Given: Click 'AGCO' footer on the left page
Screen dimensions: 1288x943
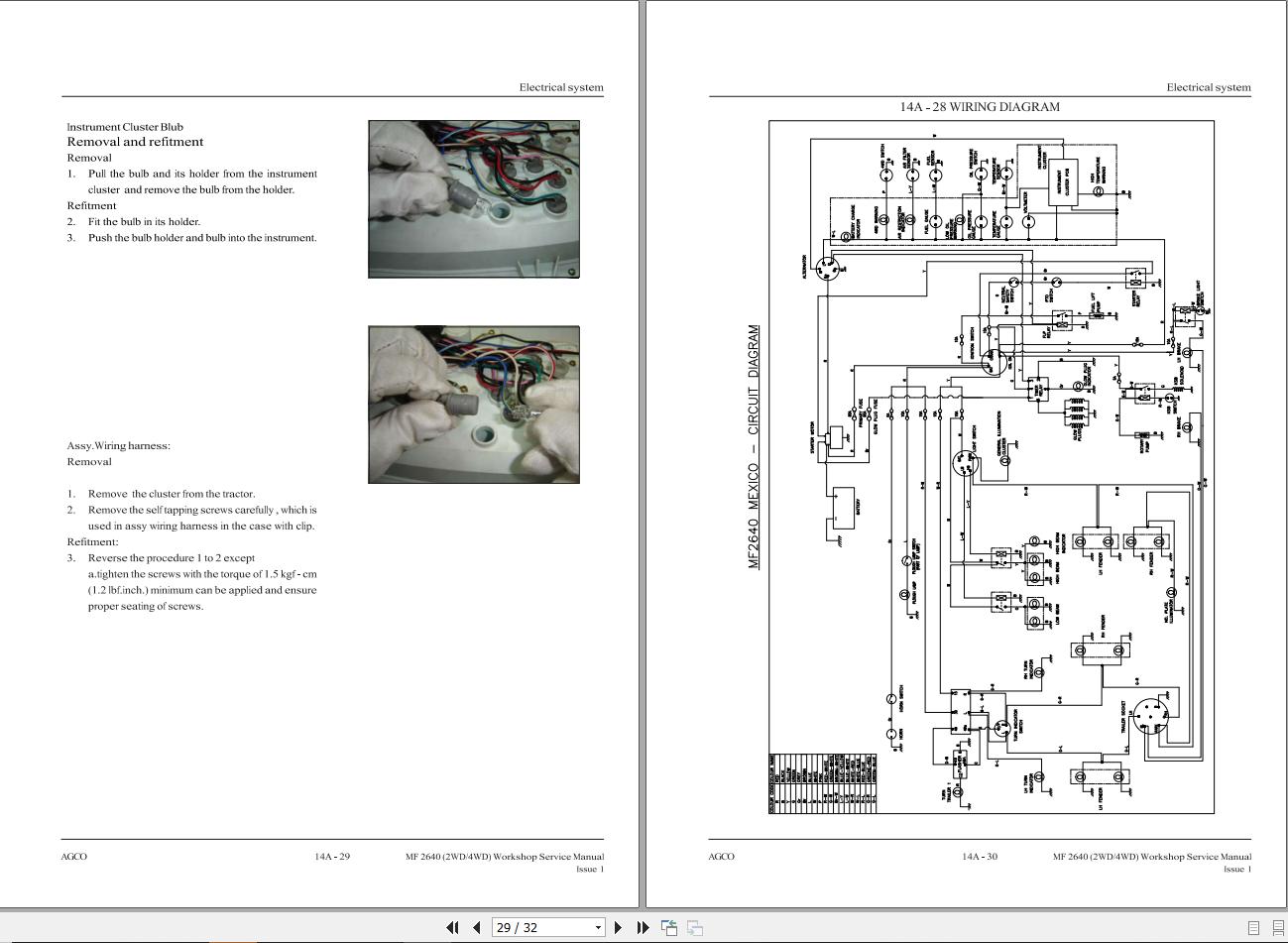Looking at the screenshot, I should point(74,857).
